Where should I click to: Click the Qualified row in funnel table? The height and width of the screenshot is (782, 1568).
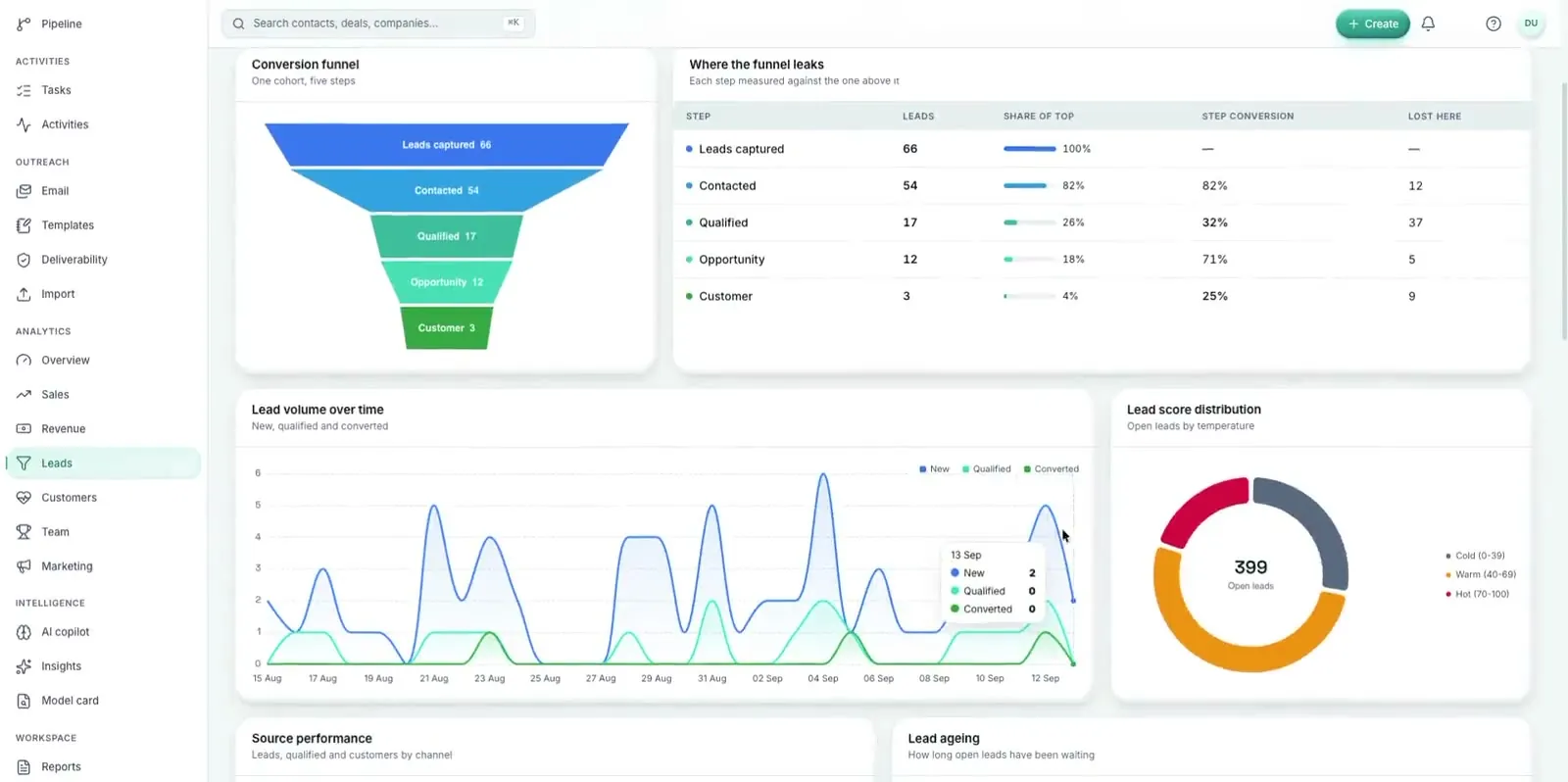pyautogui.click(x=1102, y=222)
